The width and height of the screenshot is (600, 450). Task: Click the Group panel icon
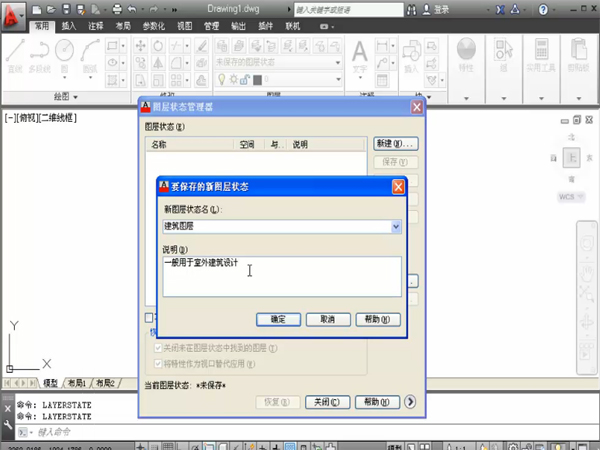(504, 49)
